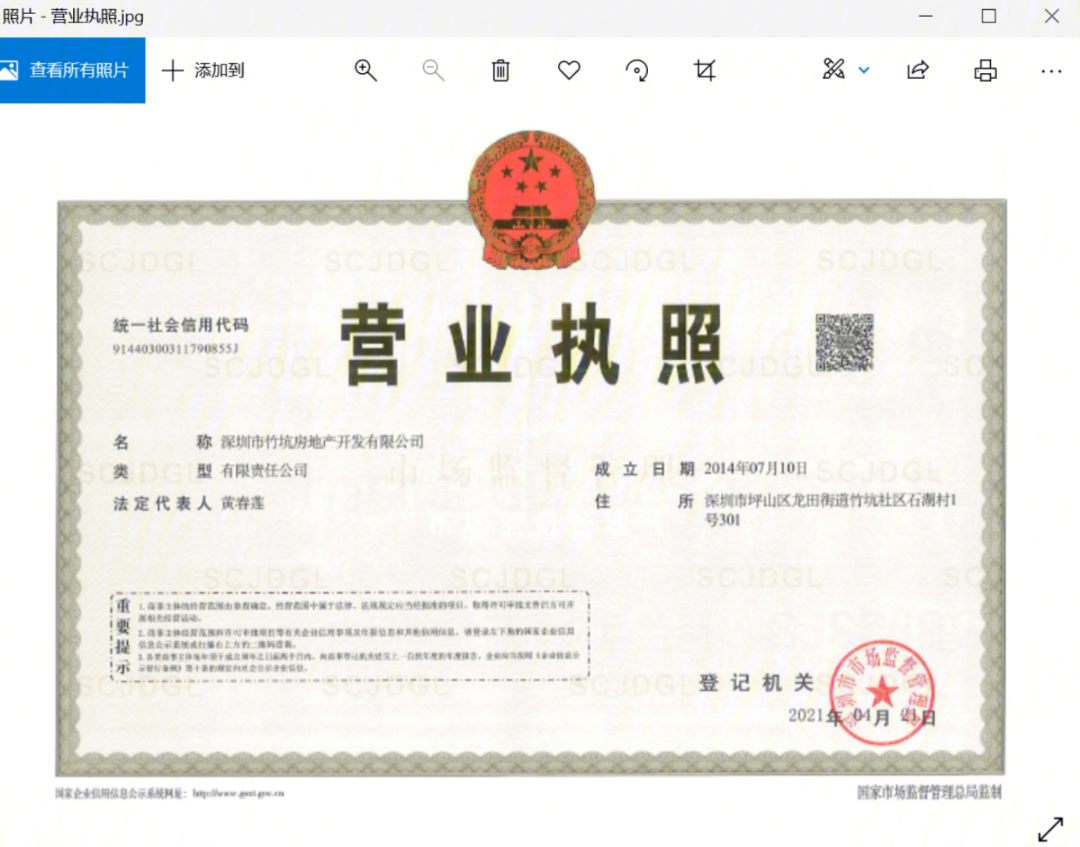Image resolution: width=1080 pixels, height=847 pixels.
Task: Select the crop tool icon
Action: 705,70
